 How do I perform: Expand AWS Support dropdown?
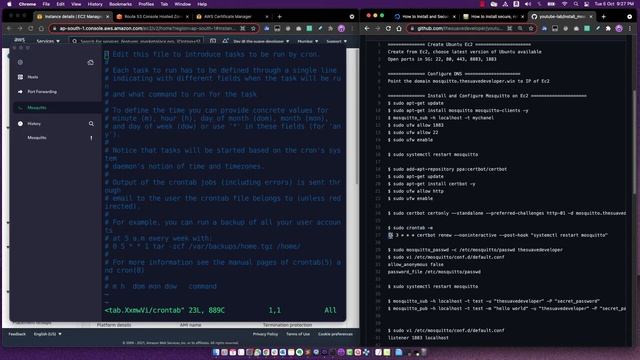tap(337, 41)
